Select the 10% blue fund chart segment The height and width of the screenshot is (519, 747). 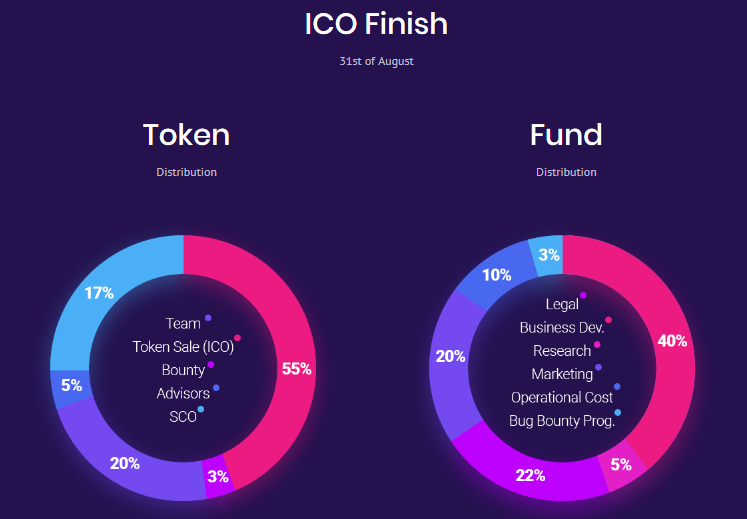[x=496, y=275]
